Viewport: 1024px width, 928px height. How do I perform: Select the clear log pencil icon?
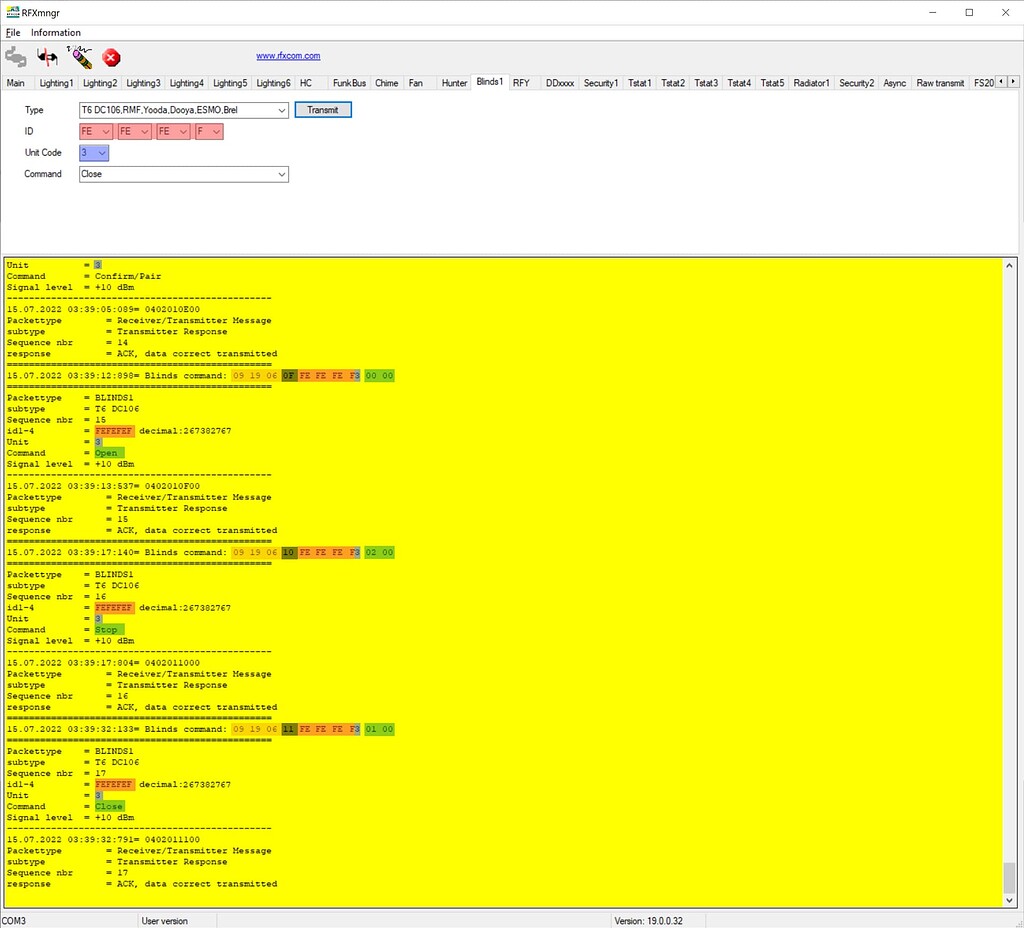pos(79,57)
